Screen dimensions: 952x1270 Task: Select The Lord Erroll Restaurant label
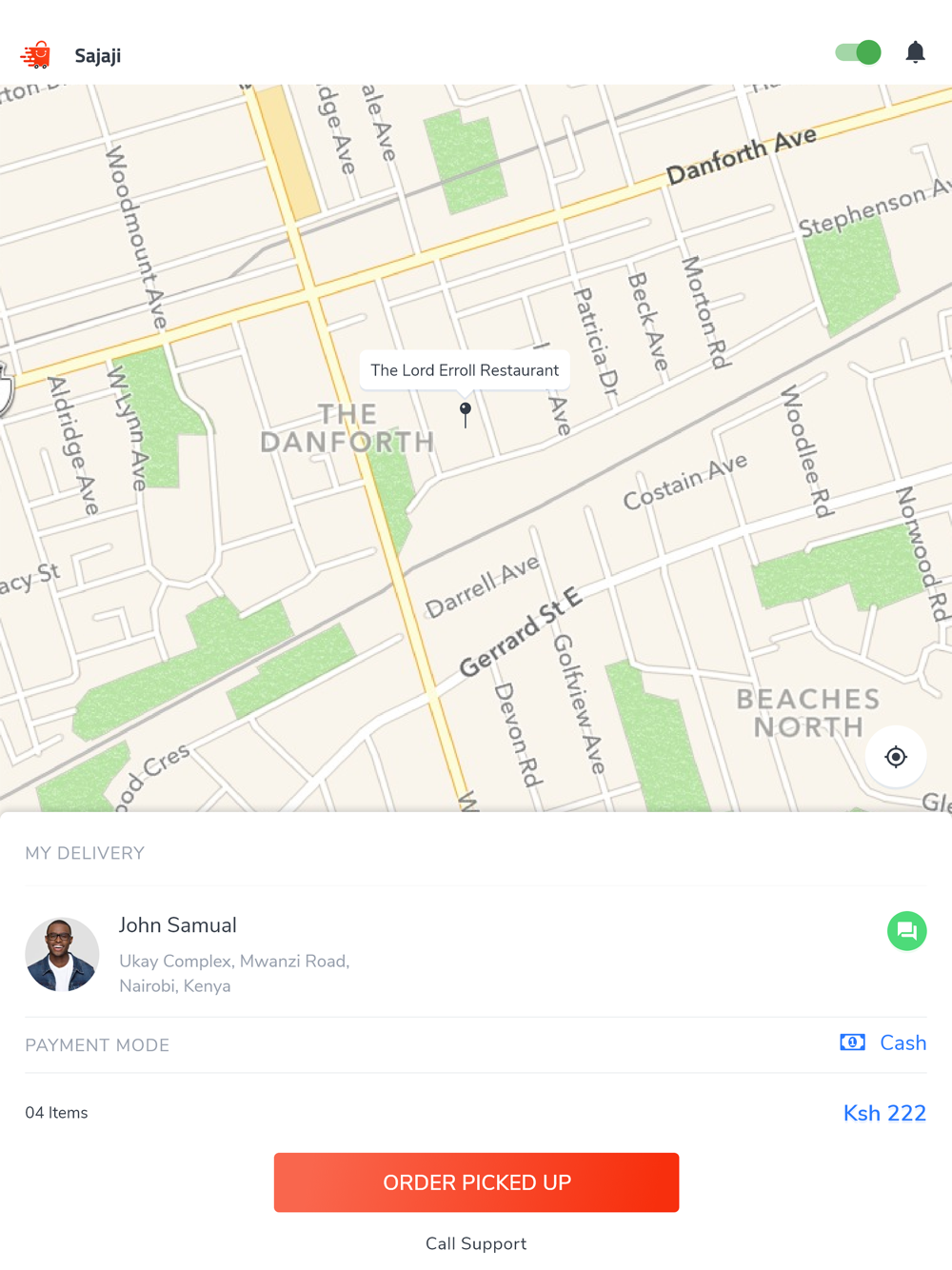pyautogui.click(x=465, y=370)
